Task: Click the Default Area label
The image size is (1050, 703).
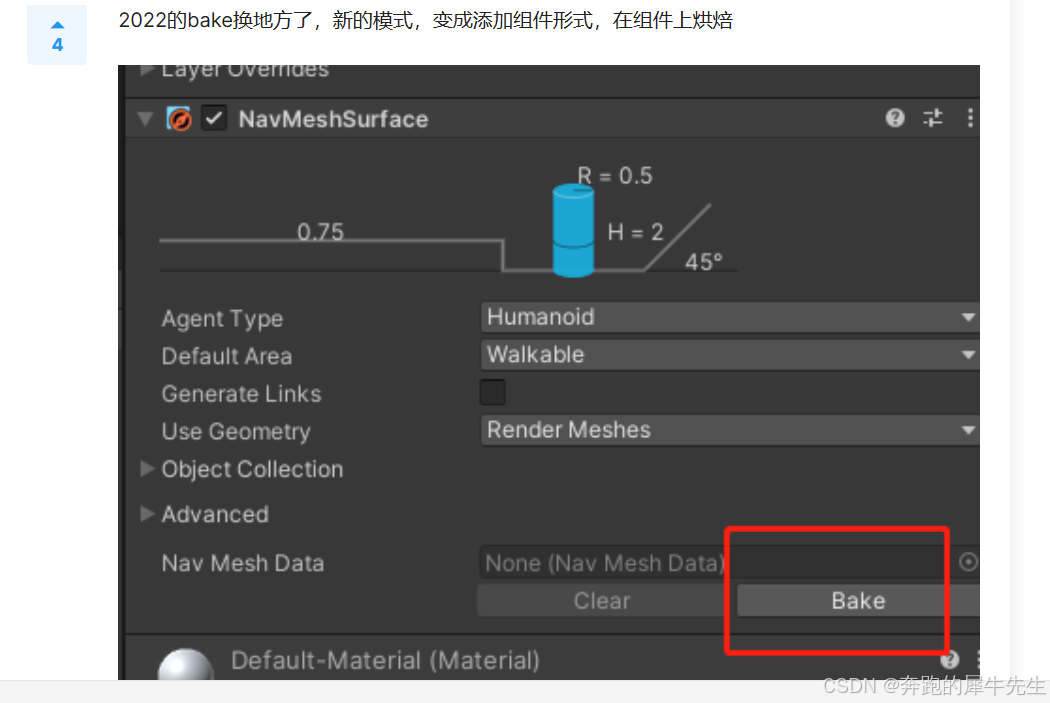Action: tap(227, 356)
